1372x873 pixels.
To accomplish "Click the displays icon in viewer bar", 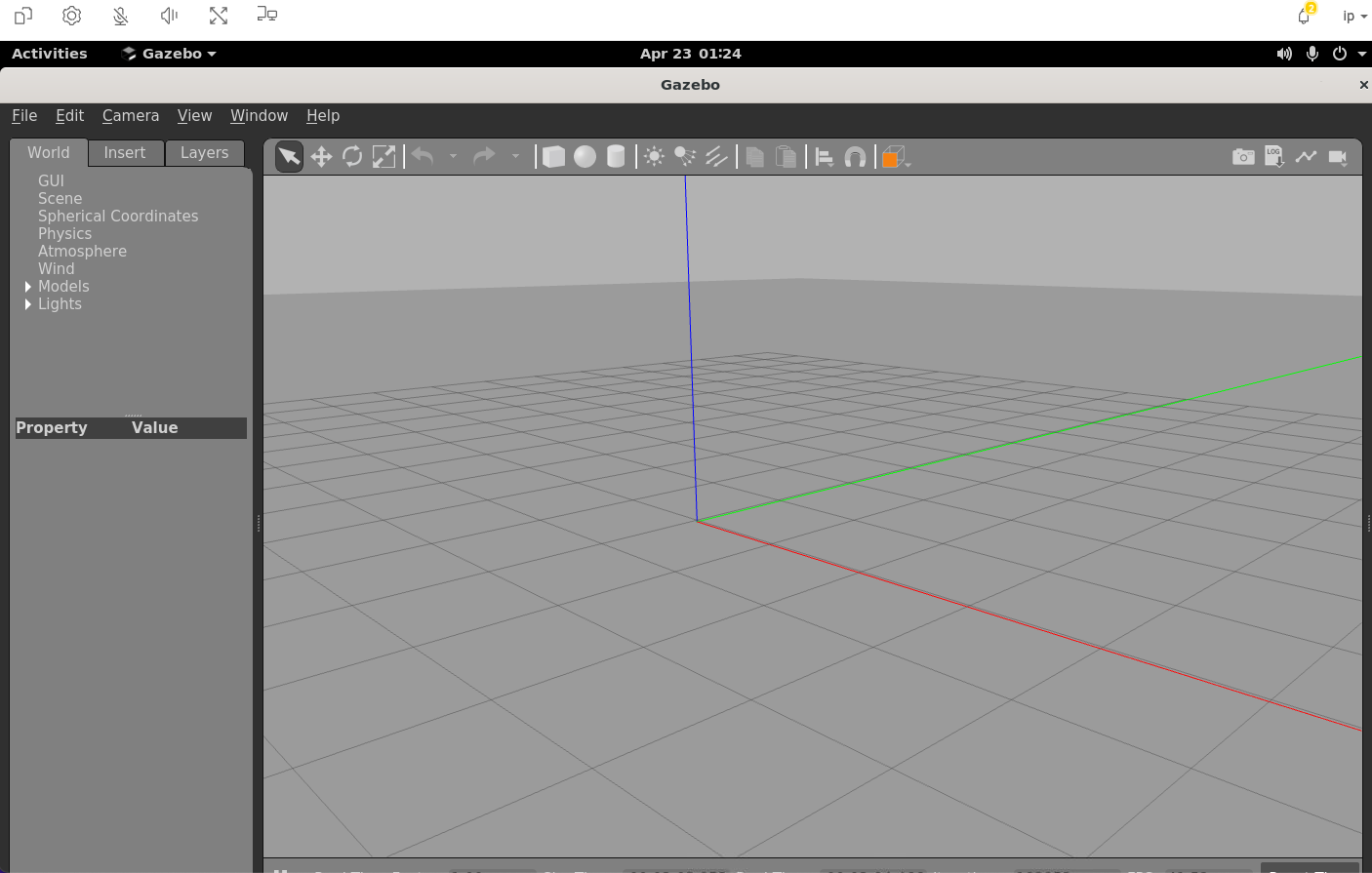I will tap(266, 15).
